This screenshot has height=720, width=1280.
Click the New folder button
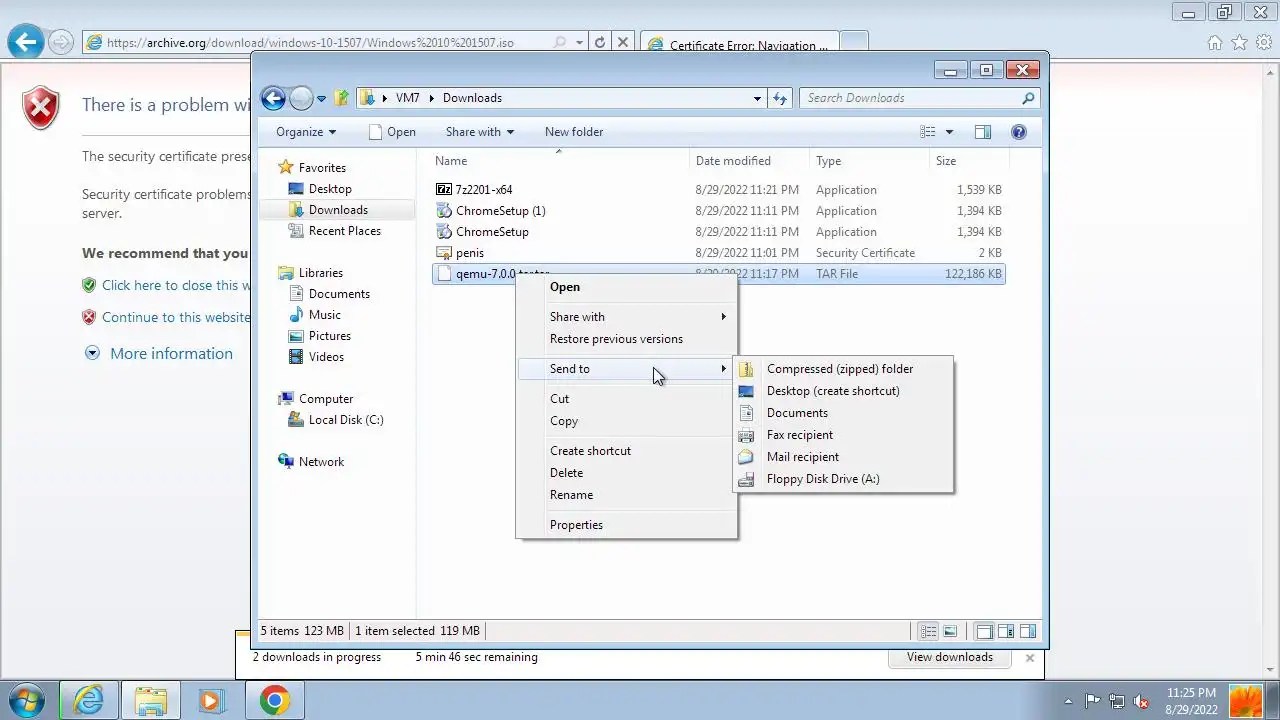[574, 132]
